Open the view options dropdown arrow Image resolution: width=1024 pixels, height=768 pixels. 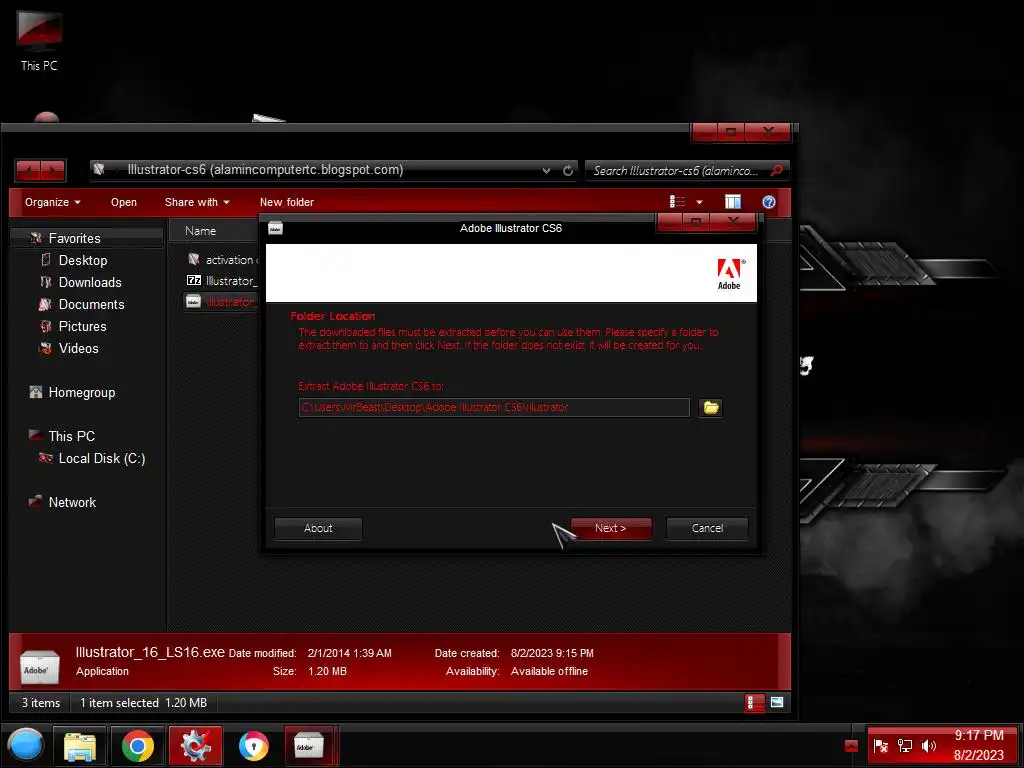click(x=699, y=202)
